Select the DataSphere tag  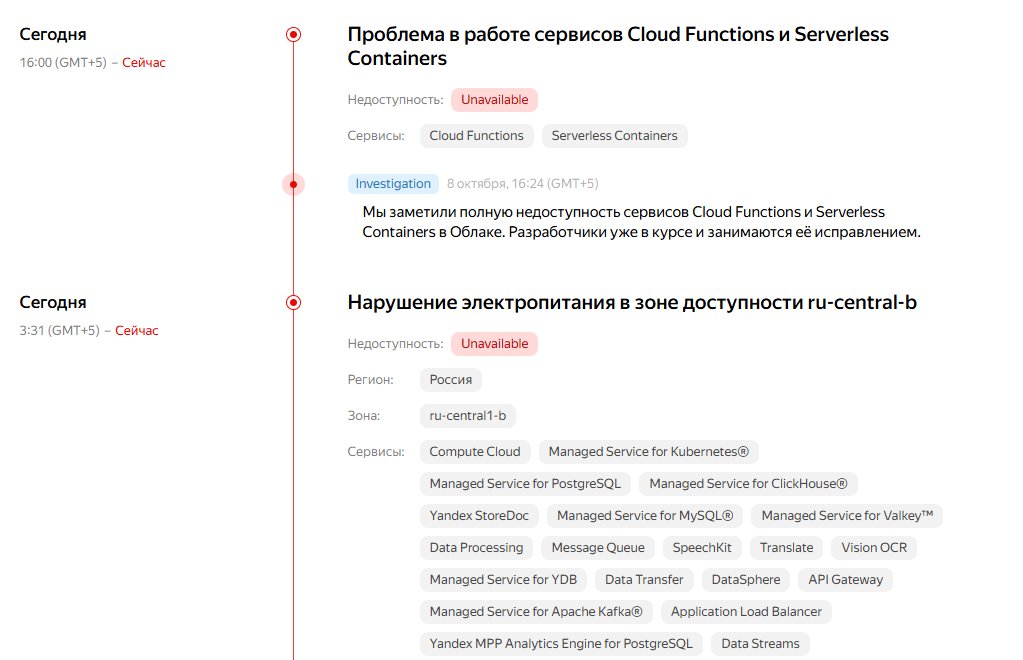[746, 579]
